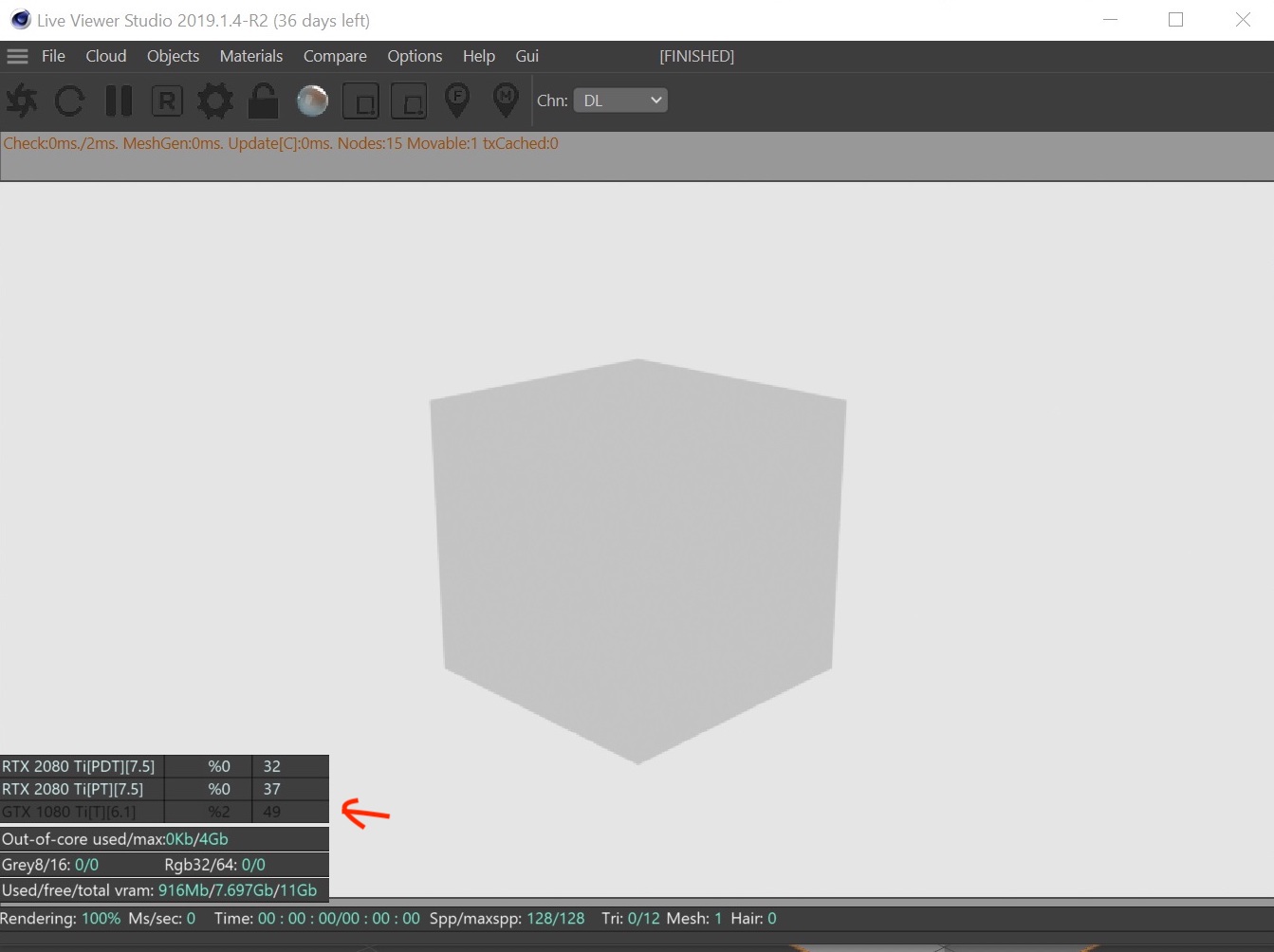This screenshot has height=952, width=1274.
Task: Open the Gui menu
Action: point(527,56)
